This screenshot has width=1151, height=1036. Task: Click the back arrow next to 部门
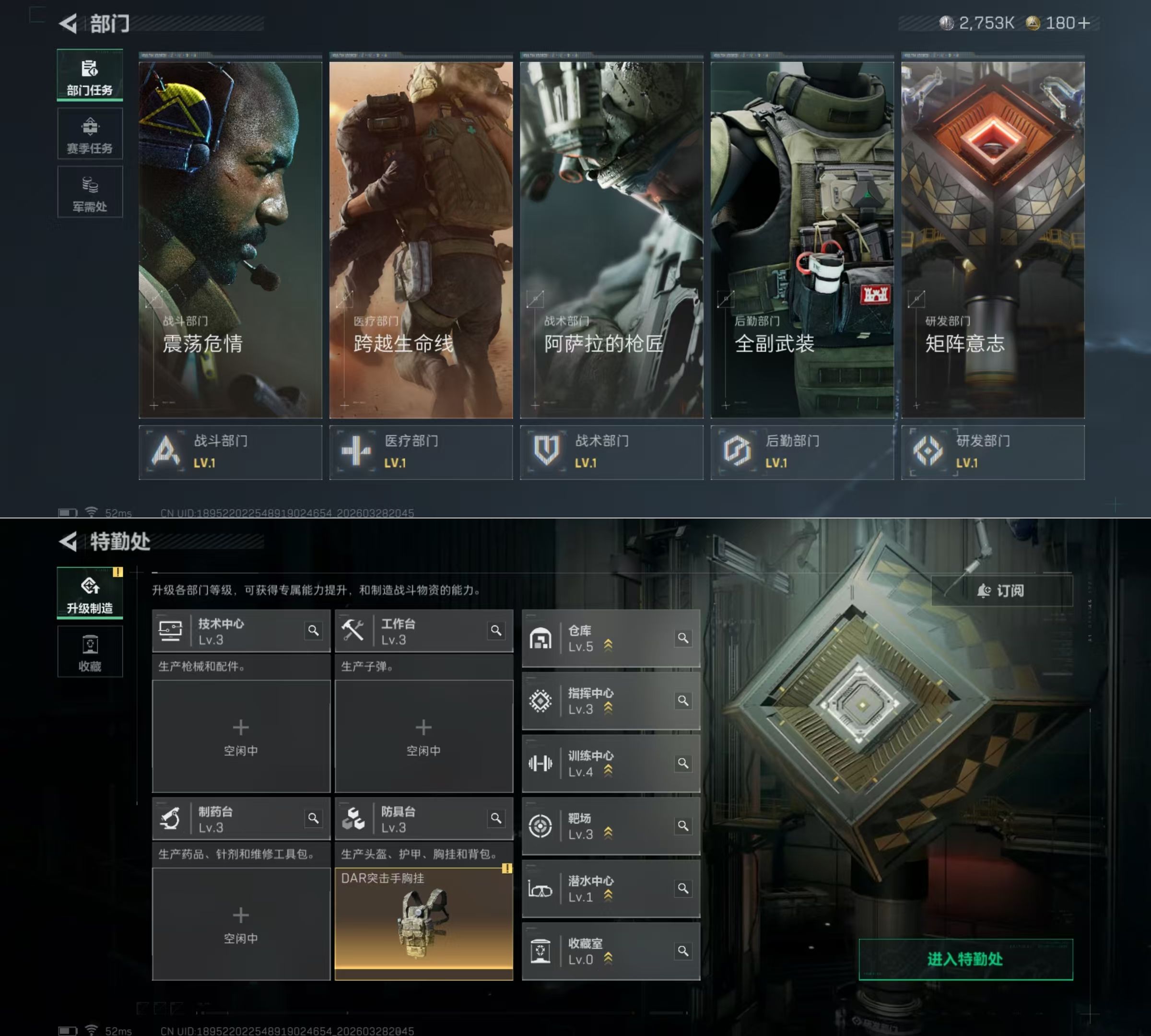point(68,24)
